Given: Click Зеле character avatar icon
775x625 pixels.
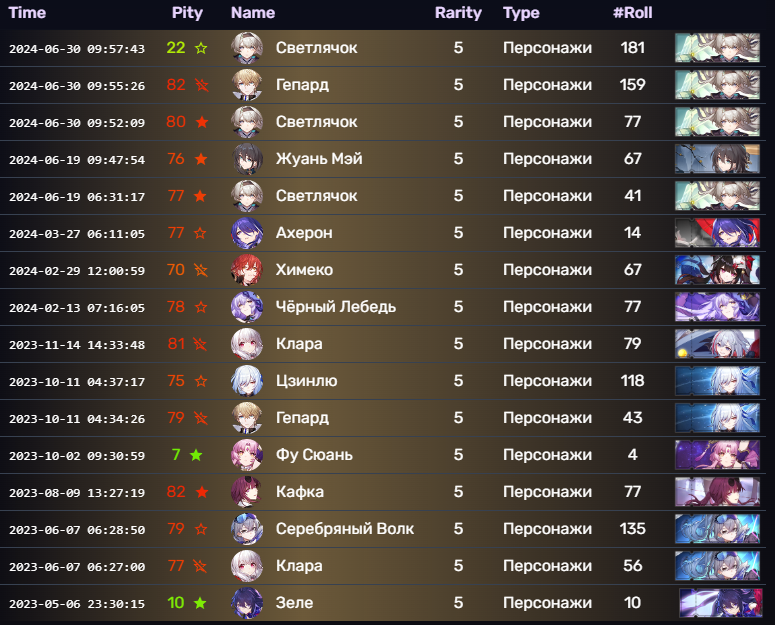Looking at the screenshot, I should coord(247,603).
